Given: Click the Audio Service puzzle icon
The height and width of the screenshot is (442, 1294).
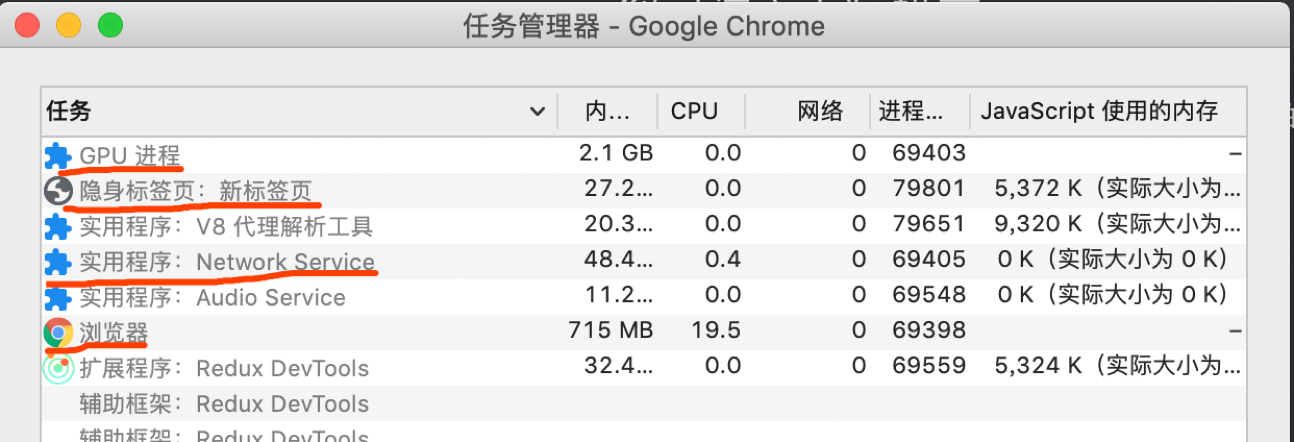Looking at the screenshot, I should [58, 298].
